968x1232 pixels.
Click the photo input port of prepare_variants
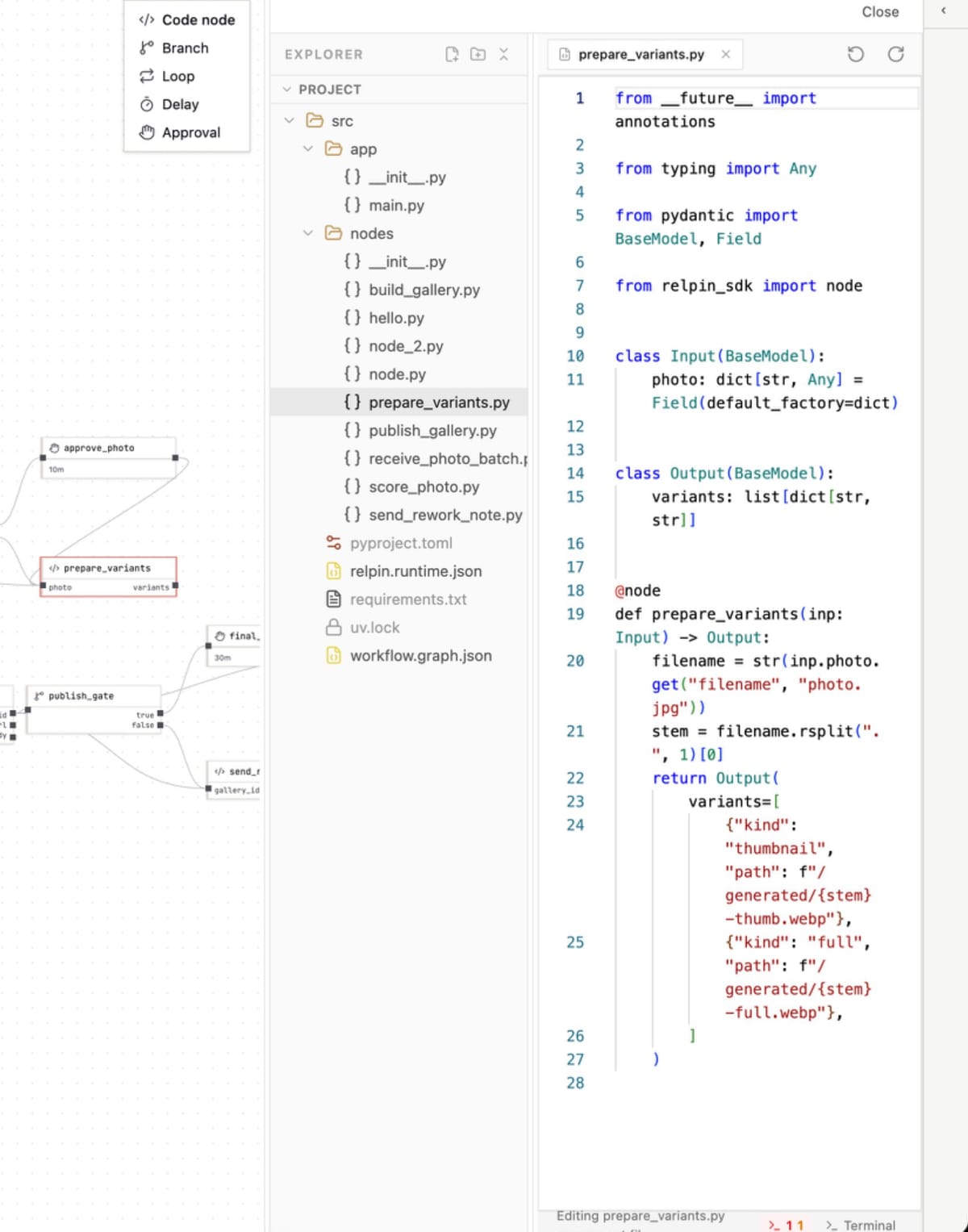pos(43,587)
